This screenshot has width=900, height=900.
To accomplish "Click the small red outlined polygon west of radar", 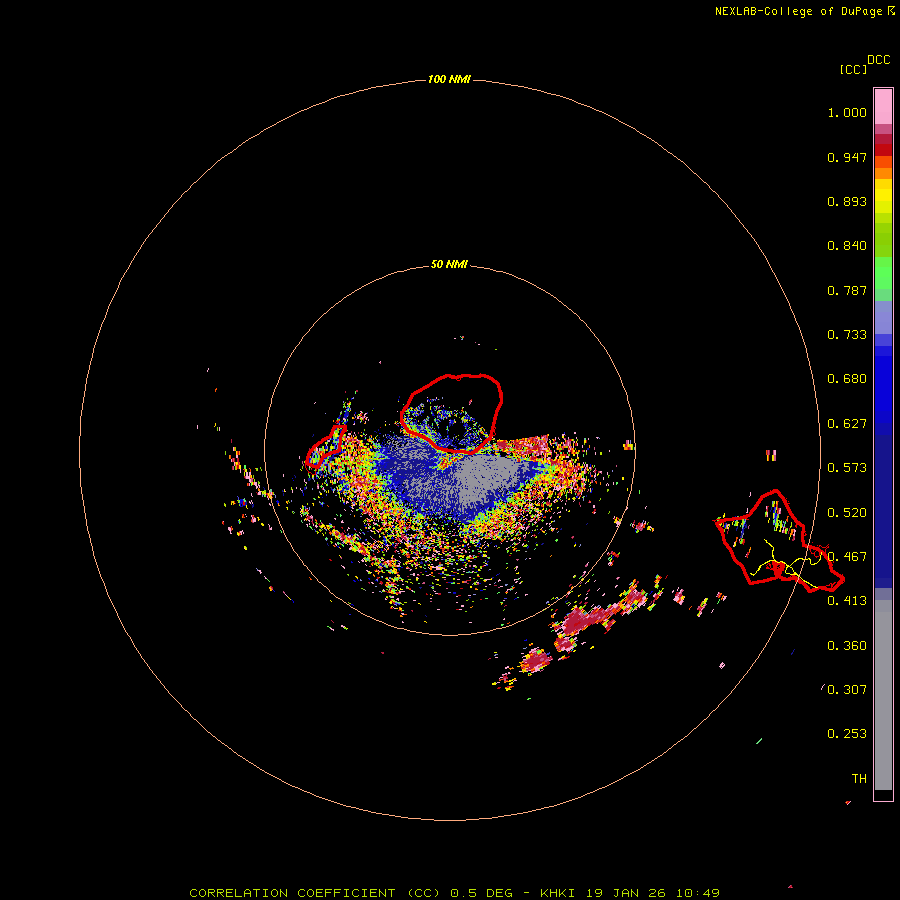I will click(326, 447).
